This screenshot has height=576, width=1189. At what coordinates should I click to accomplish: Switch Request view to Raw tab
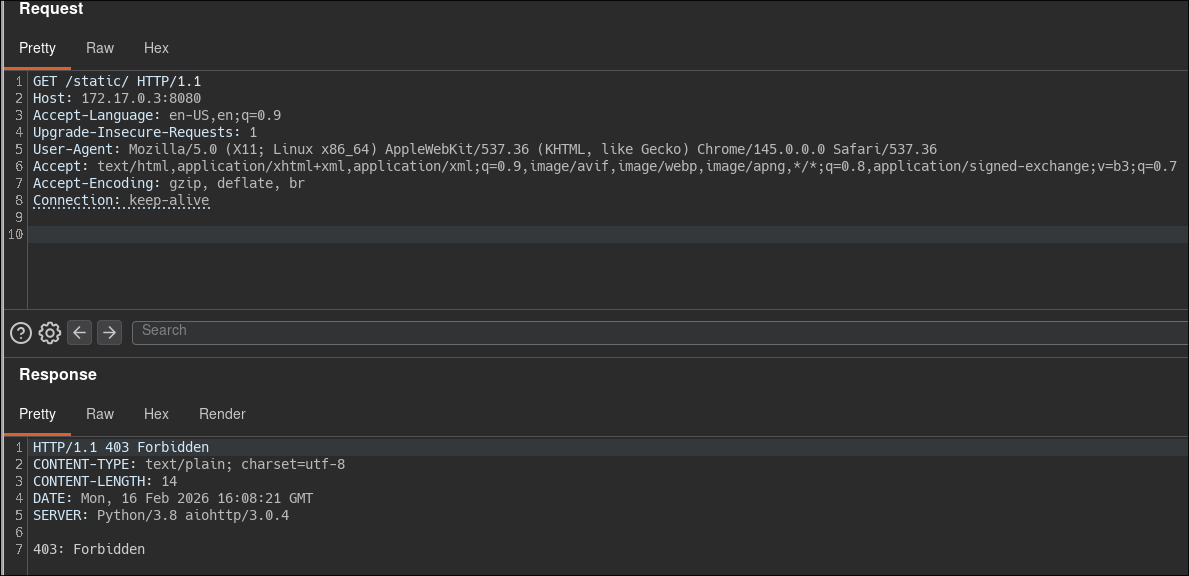tap(99, 48)
